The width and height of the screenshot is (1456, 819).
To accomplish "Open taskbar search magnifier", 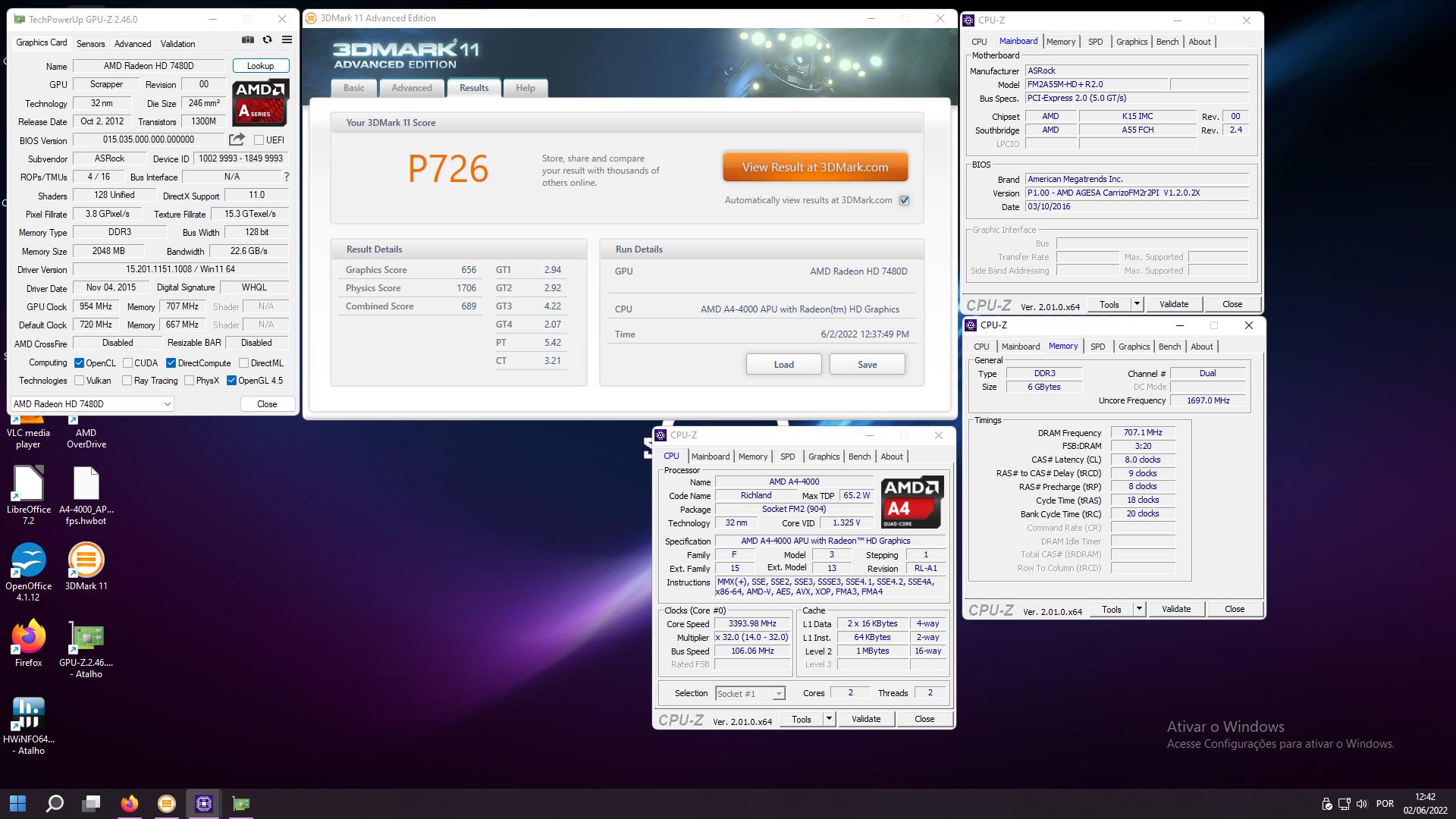I will (55, 803).
